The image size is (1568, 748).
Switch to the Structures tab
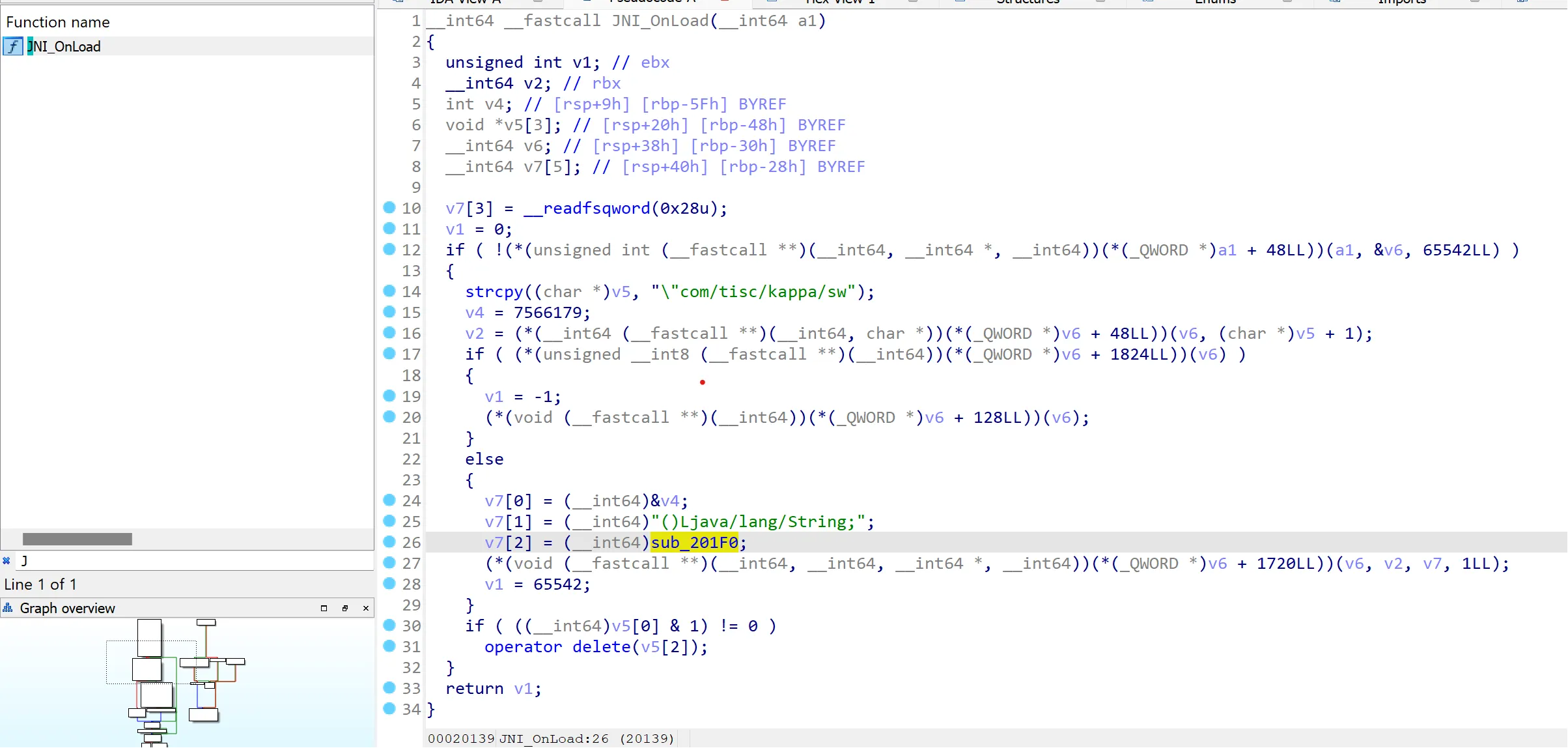point(1028,2)
